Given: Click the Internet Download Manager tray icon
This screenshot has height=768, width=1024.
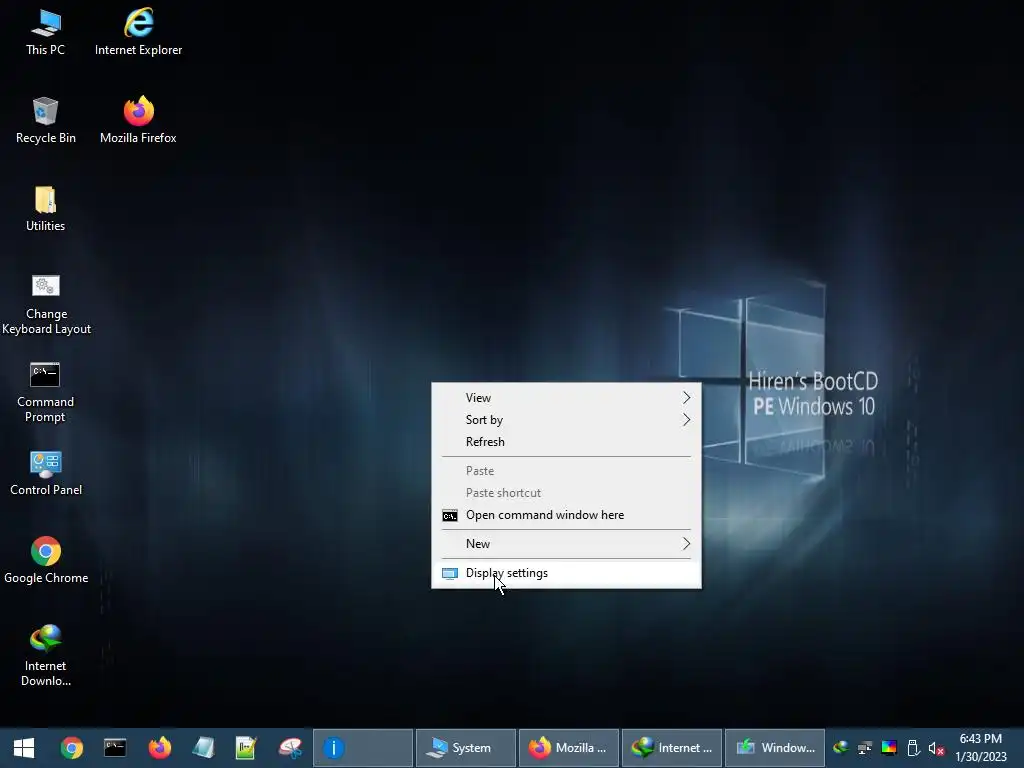Looking at the screenshot, I should click(x=841, y=748).
